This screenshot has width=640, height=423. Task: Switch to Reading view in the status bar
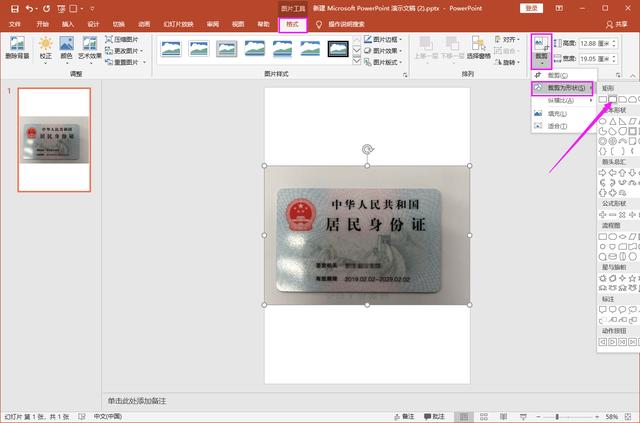click(x=503, y=416)
